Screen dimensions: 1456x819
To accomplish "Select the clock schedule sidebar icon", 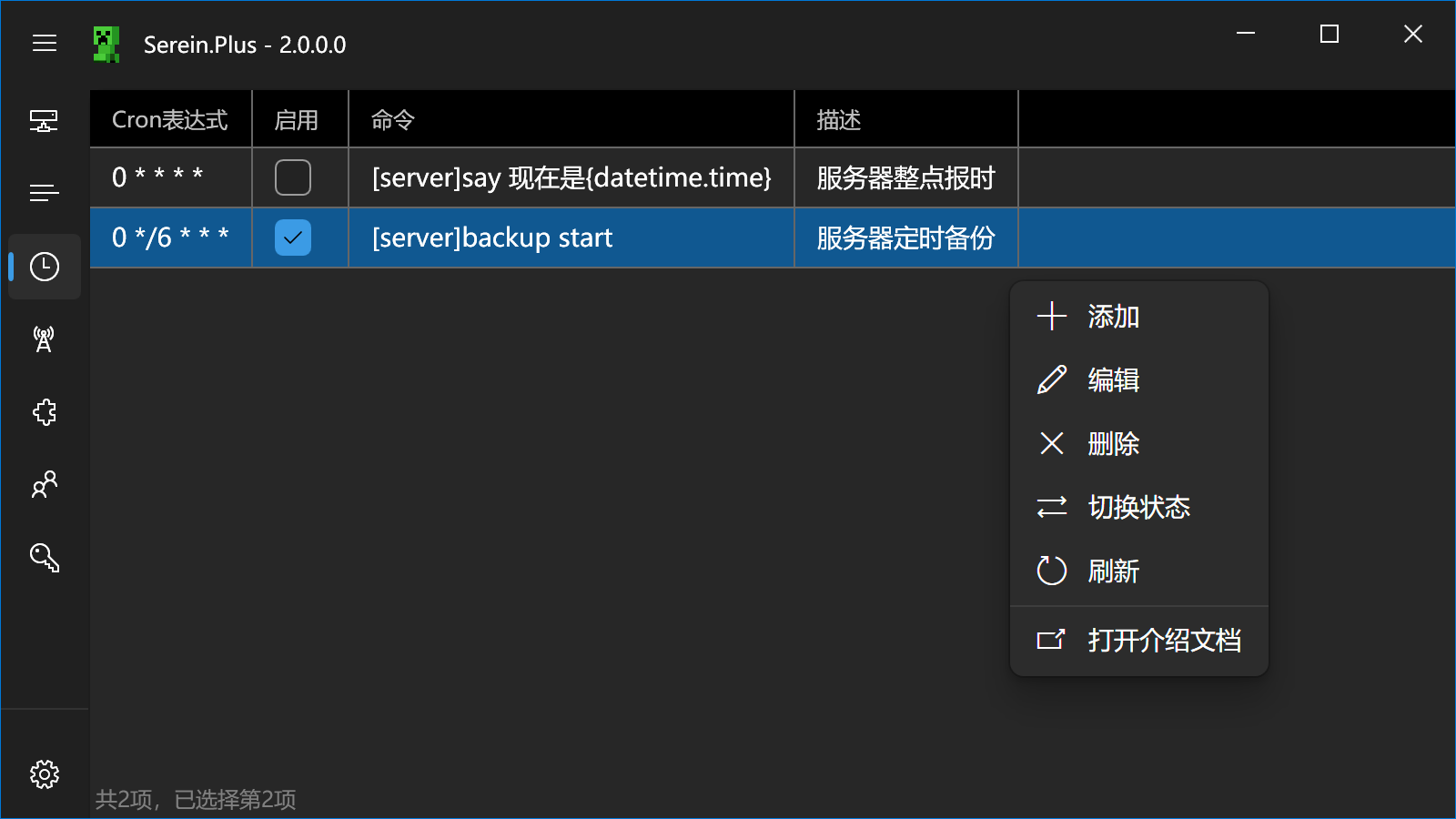I will coord(45,267).
